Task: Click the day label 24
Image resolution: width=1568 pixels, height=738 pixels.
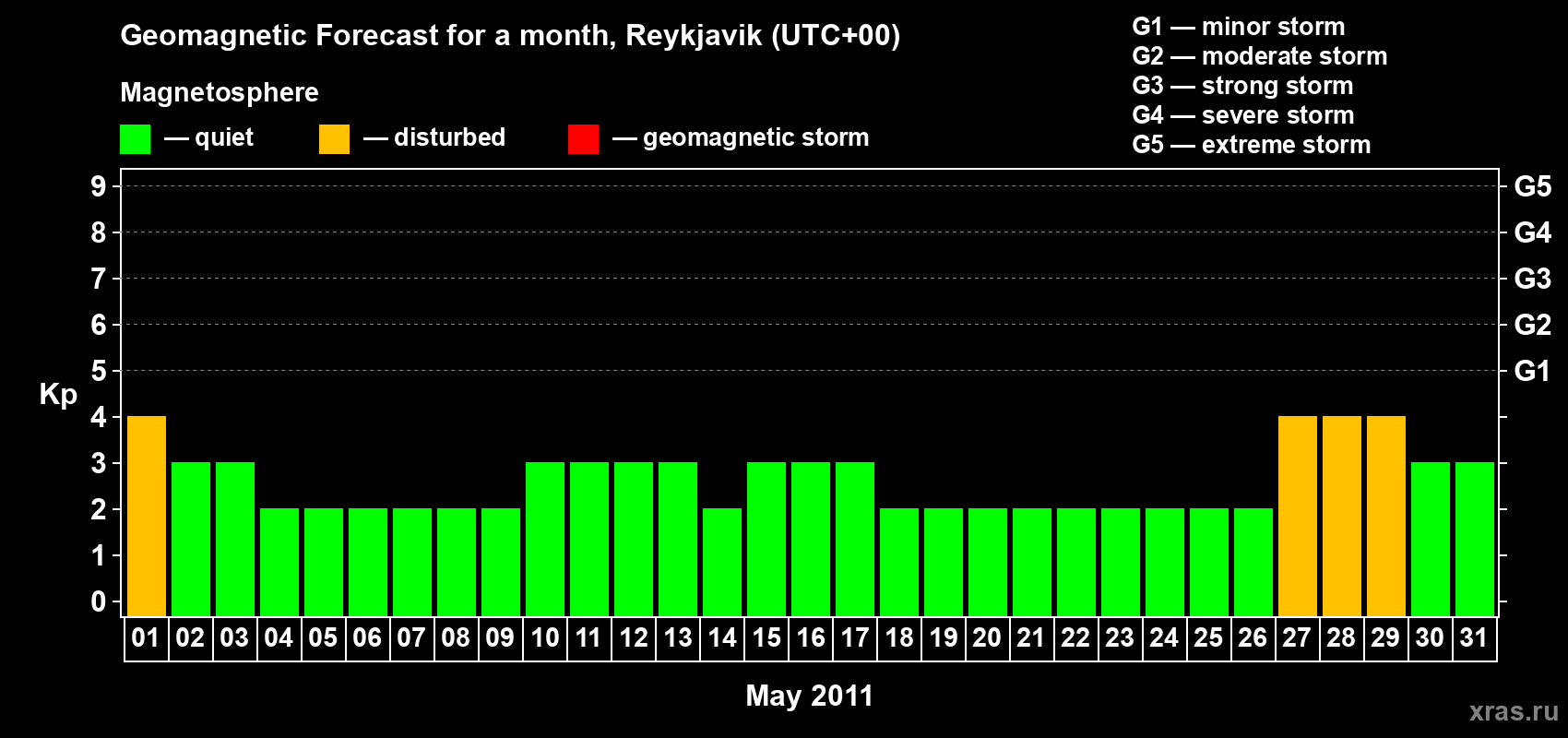Action: [x=1164, y=637]
